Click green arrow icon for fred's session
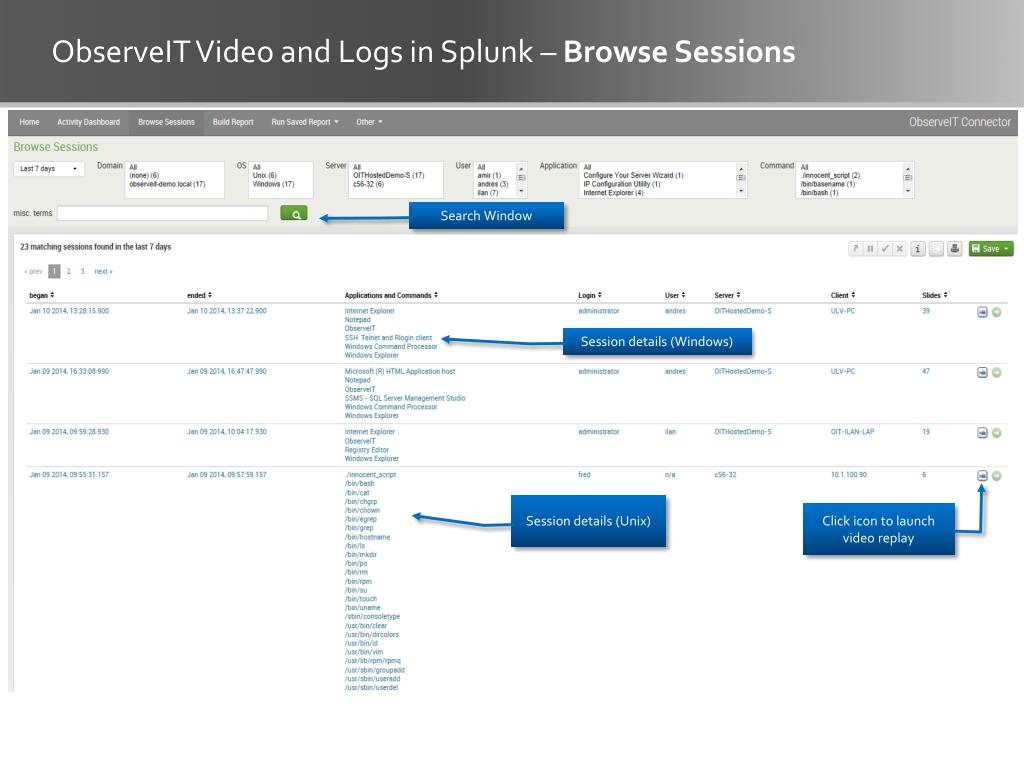This screenshot has height=768, width=1024. [997, 476]
